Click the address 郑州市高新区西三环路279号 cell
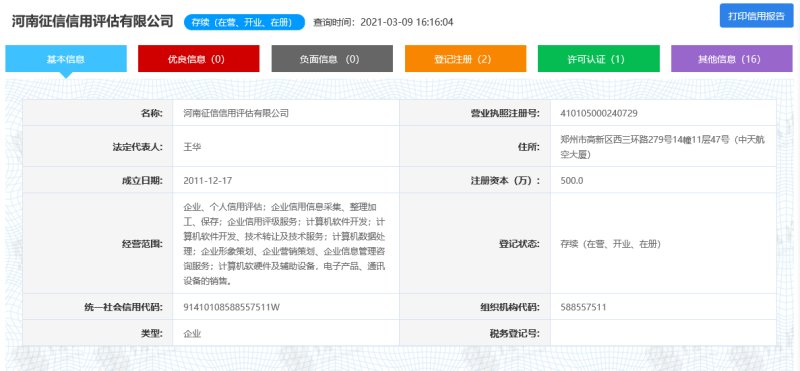 tap(663, 147)
